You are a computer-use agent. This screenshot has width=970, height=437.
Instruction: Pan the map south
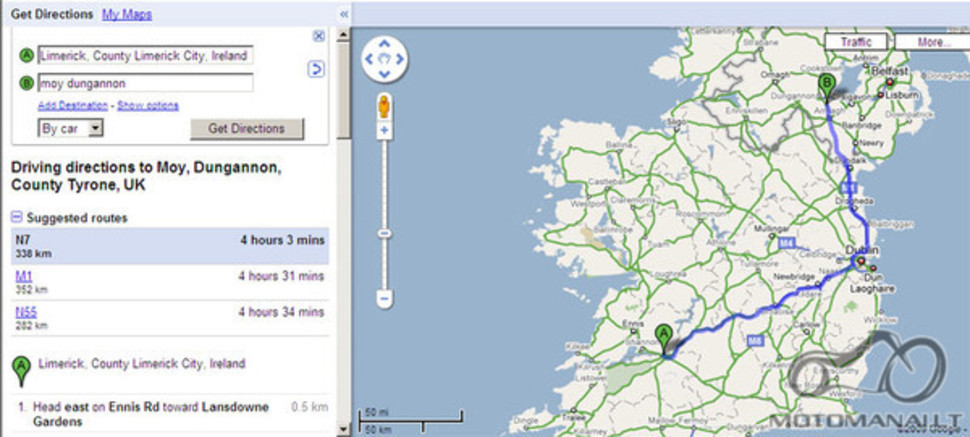click(384, 74)
